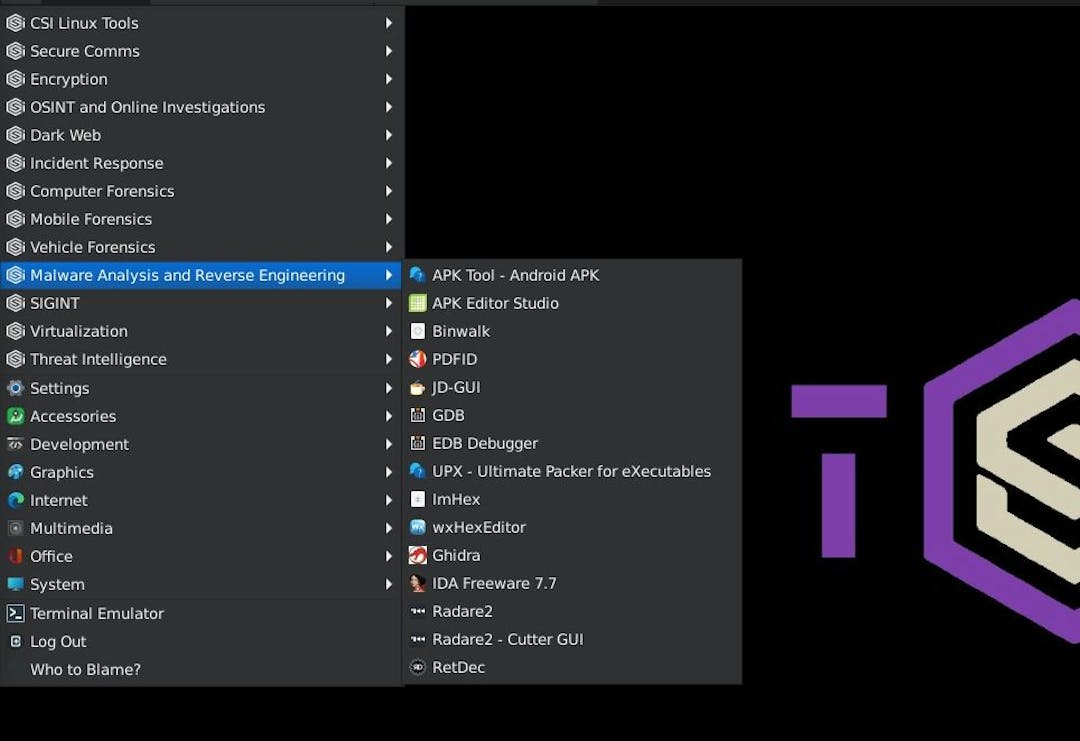Click the IDA Freeware 7.7 icon
The width and height of the screenshot is (1080, 741).
coord(417,584)
